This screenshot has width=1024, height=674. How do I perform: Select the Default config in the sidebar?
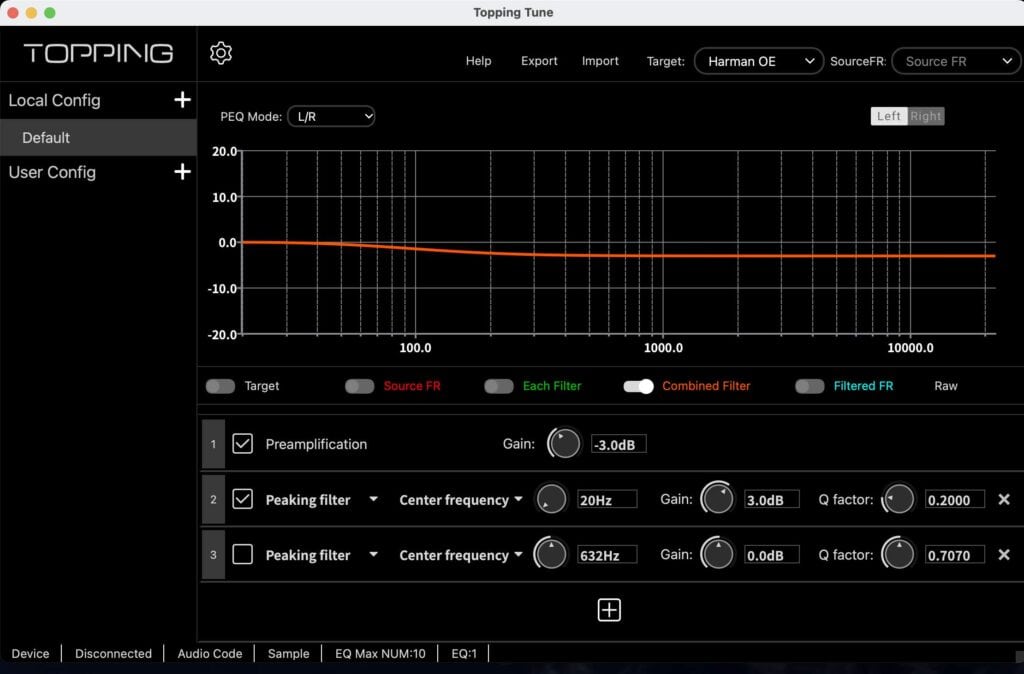tap(47, 137)
